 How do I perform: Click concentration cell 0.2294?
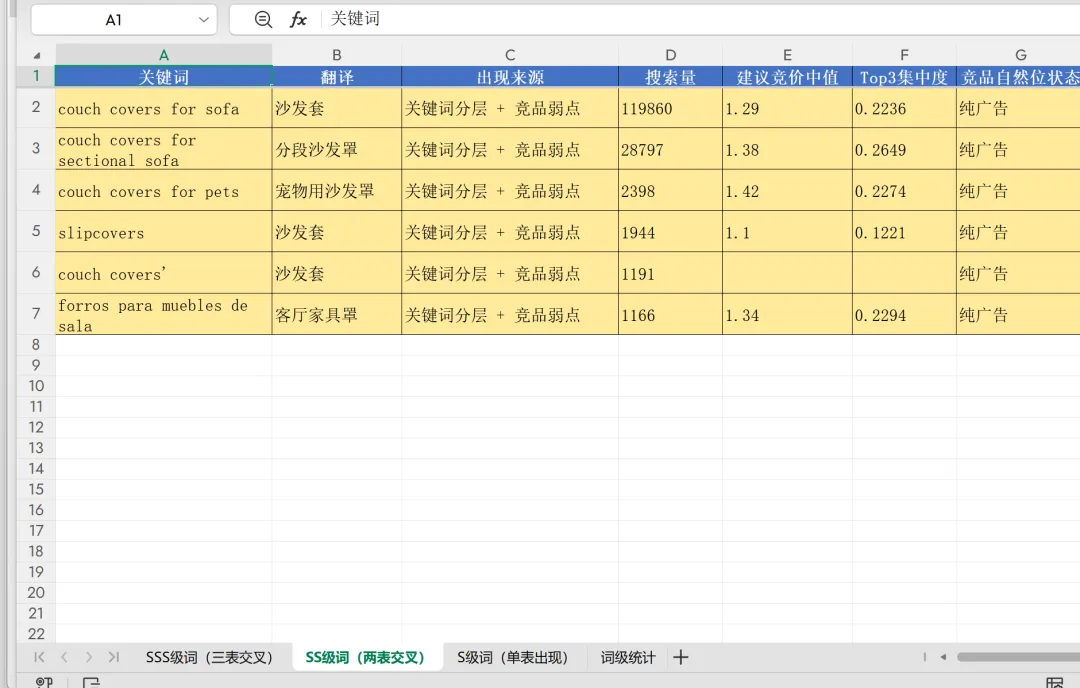point(904,314)
